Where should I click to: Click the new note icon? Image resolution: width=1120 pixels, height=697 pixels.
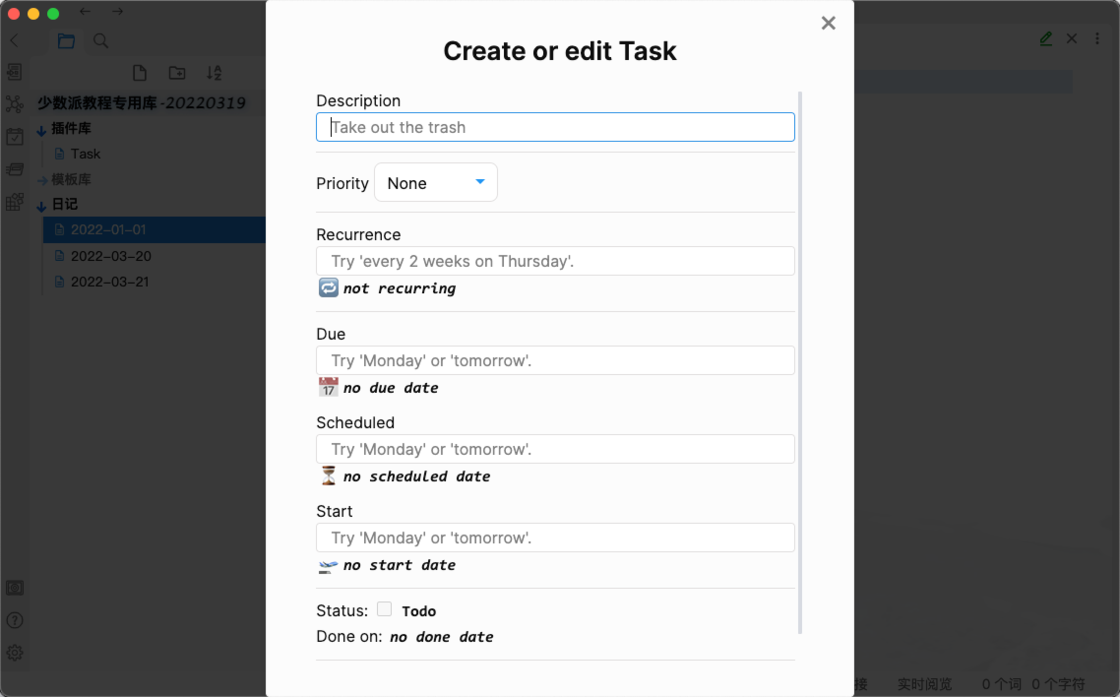(140, 73)
